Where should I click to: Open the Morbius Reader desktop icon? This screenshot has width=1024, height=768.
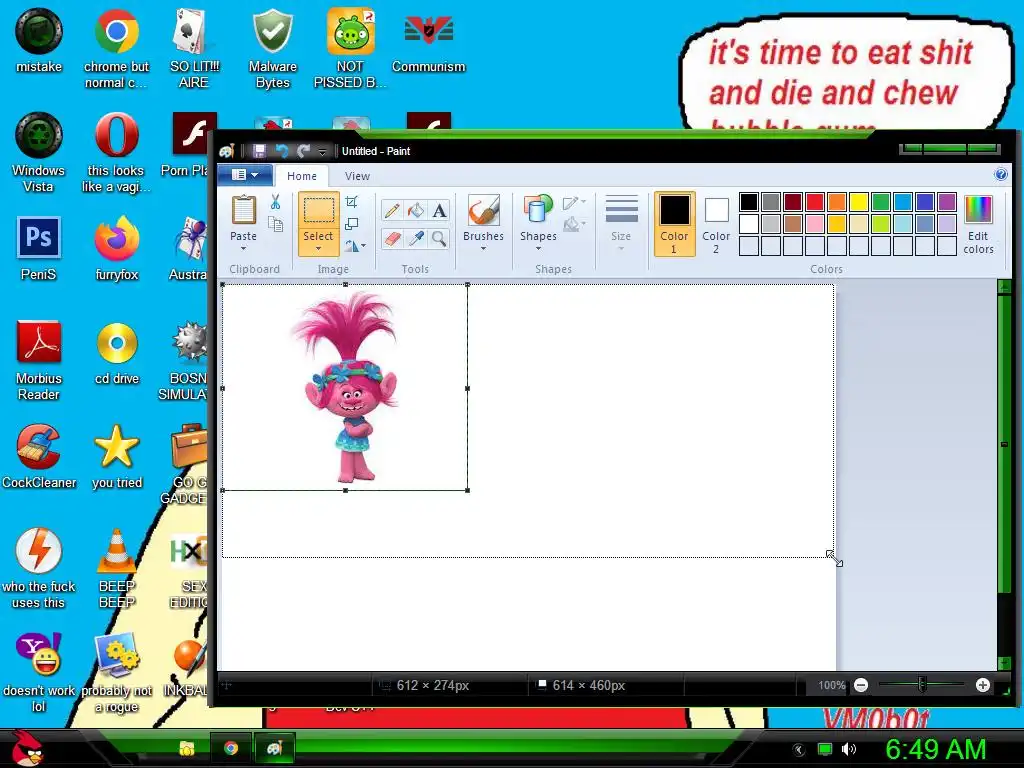[39, 360]
